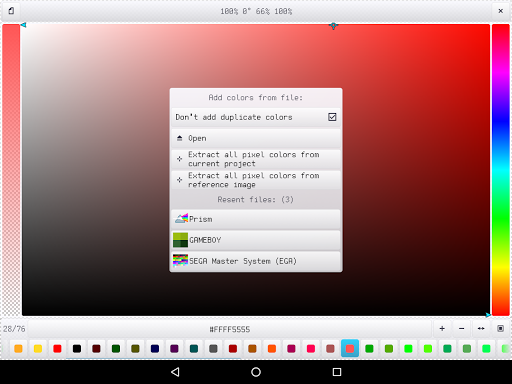The height and width of the screenshot is (384, 512).
Task: Load SEGA Master System (EGA) palette
Action: coord(256,261)
